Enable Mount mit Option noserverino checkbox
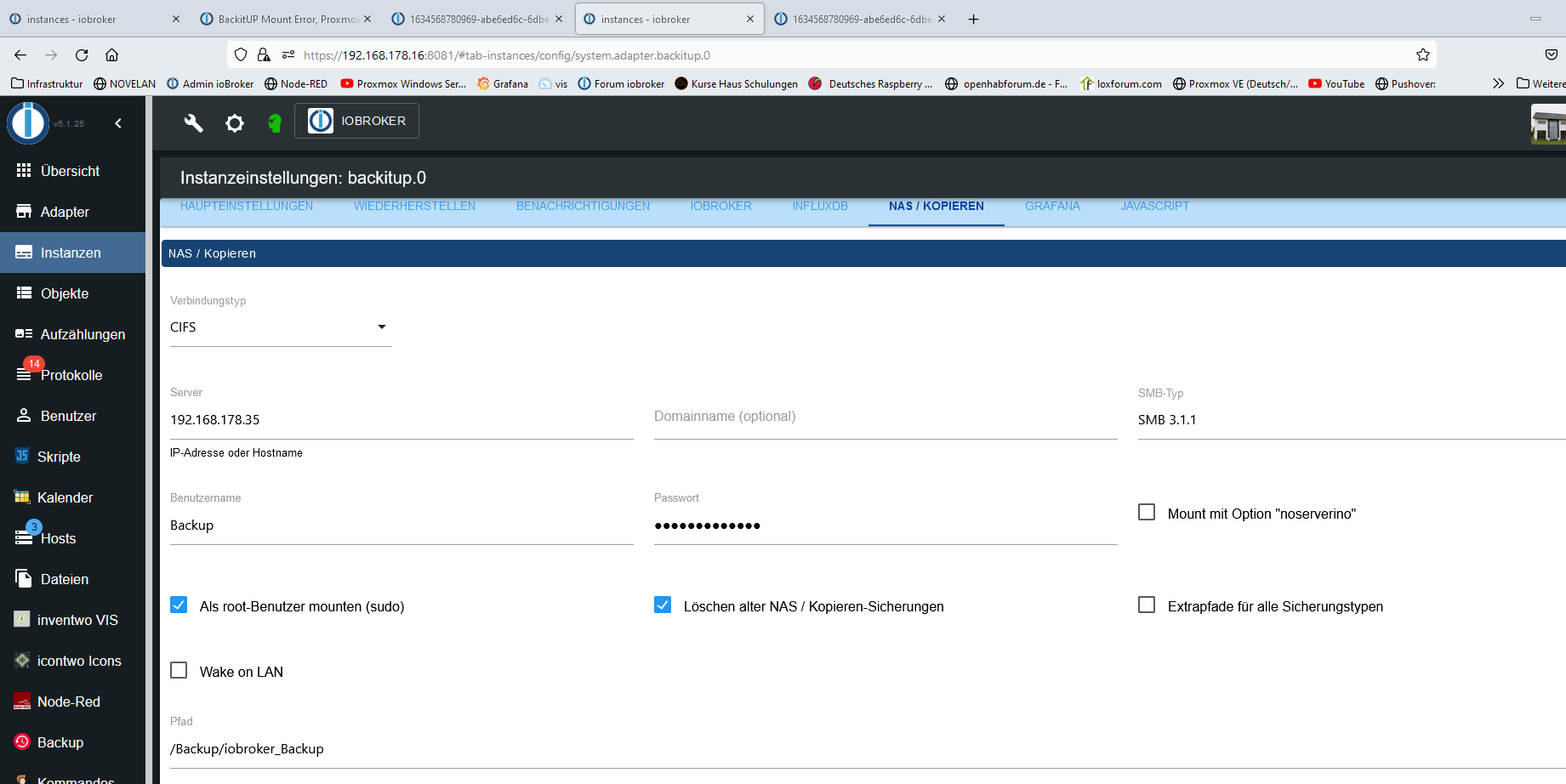The height and width of the screenshot is (784, 1566). (1147, 512)
